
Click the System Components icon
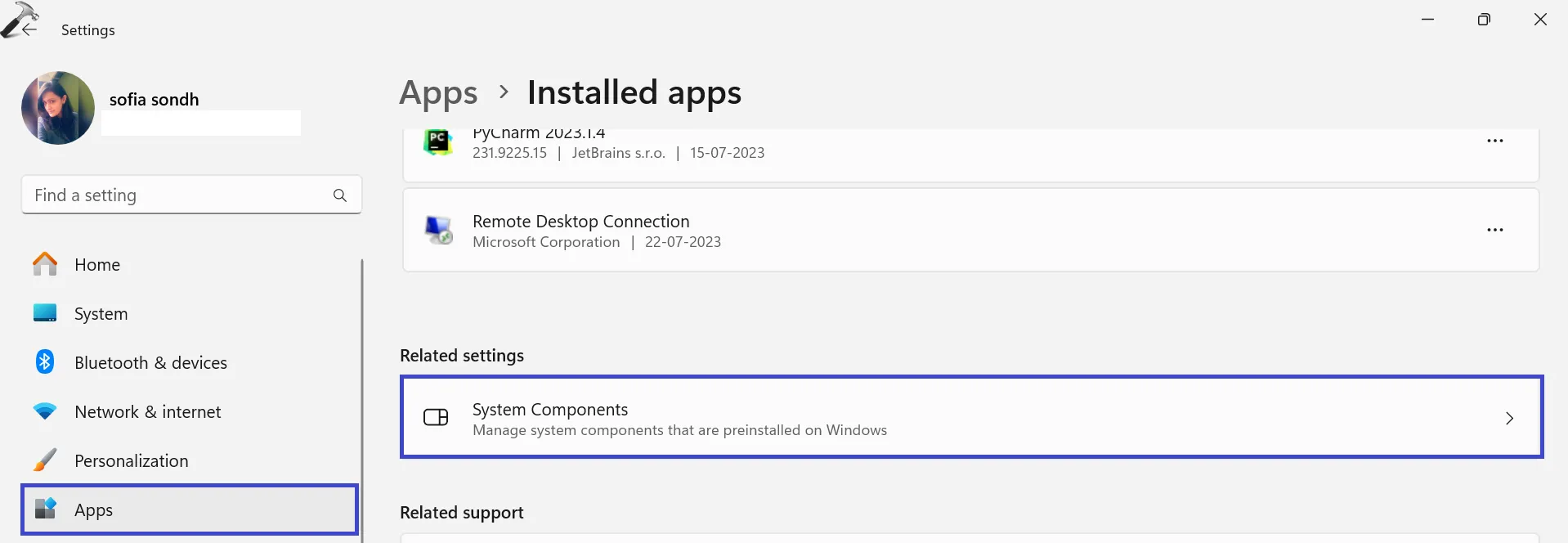point(436,418)
